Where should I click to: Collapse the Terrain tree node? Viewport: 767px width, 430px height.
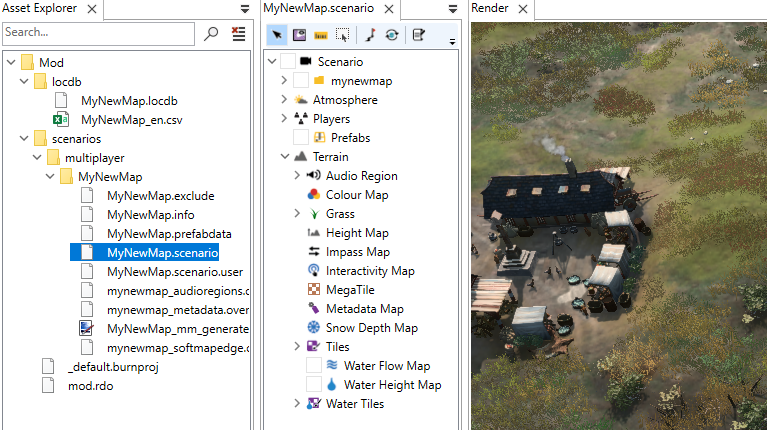(285, 157)
